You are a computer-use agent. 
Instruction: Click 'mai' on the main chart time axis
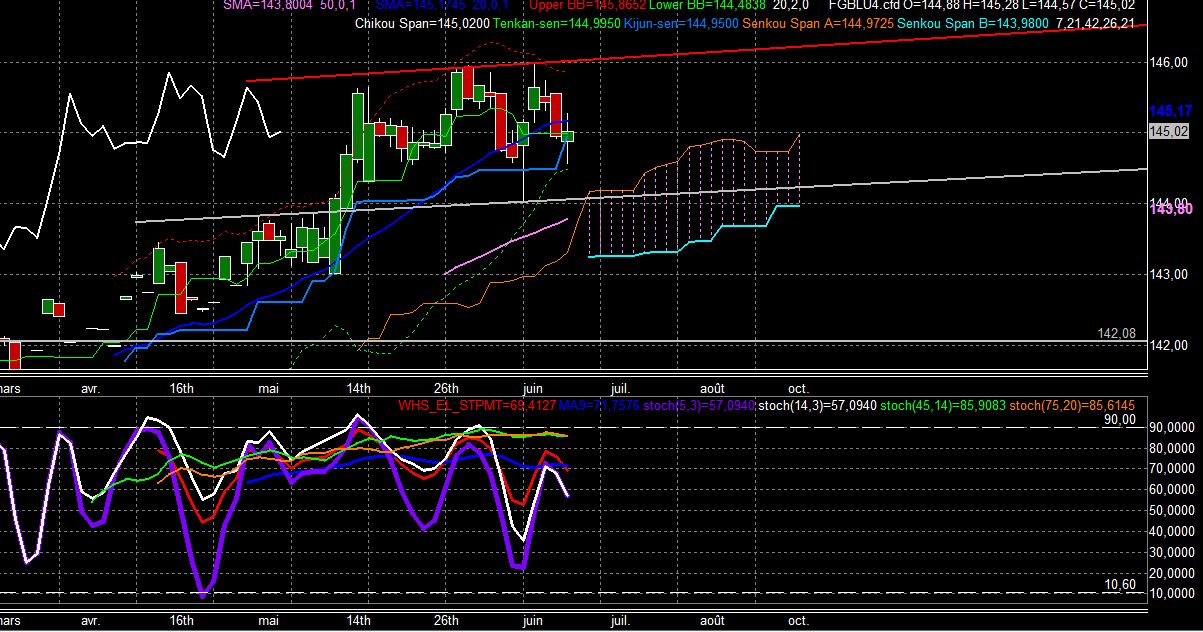[270, 388]
